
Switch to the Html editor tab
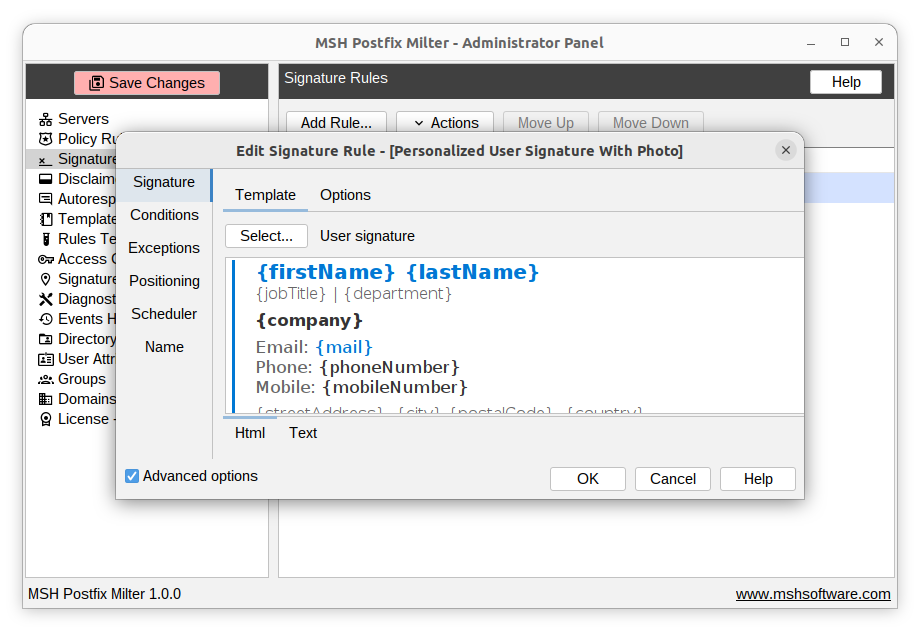pyautogui.click(x=250, y=433)
